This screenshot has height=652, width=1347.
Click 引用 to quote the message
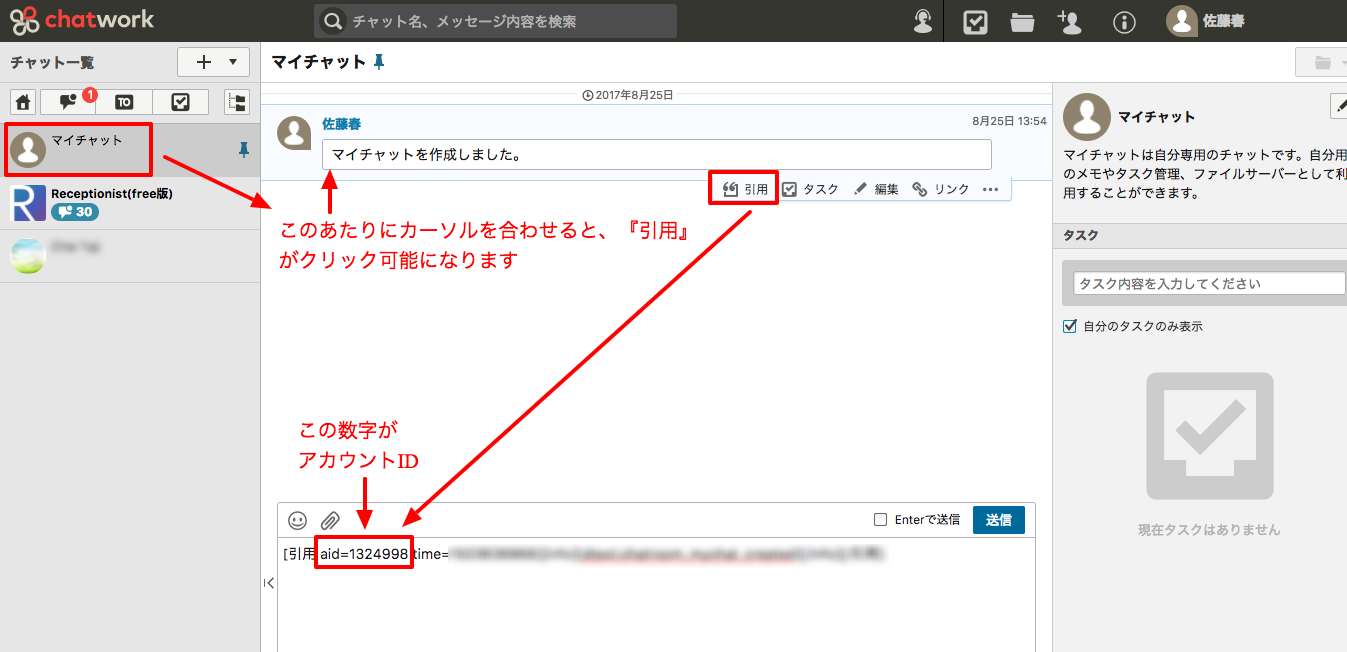[x=745, y=189]
